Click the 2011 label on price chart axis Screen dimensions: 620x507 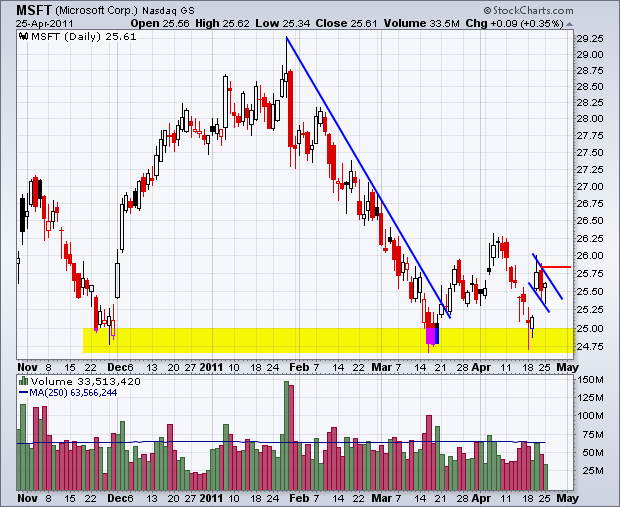(212, 367)
